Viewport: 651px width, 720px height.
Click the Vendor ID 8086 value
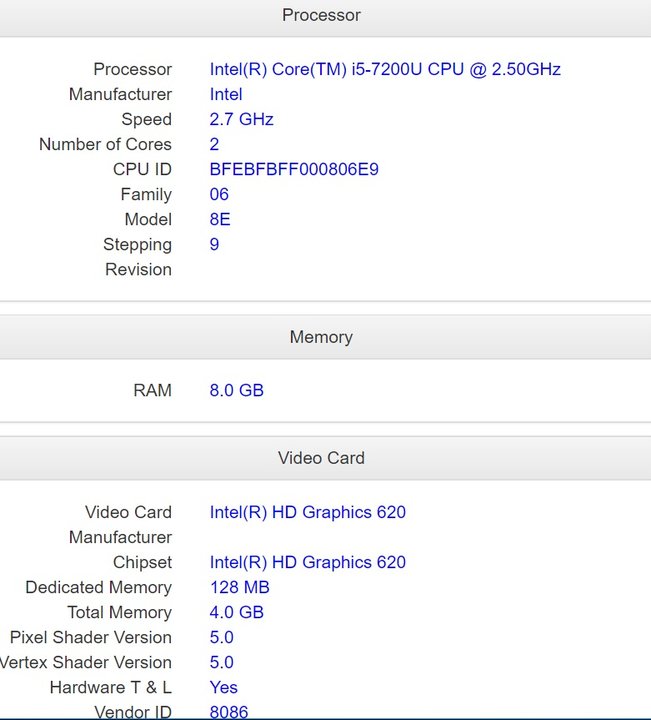(x=229, y=712)
